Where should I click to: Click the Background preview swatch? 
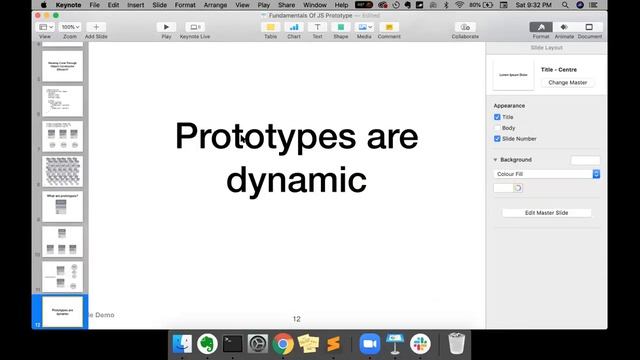click(x=585, y=160)
